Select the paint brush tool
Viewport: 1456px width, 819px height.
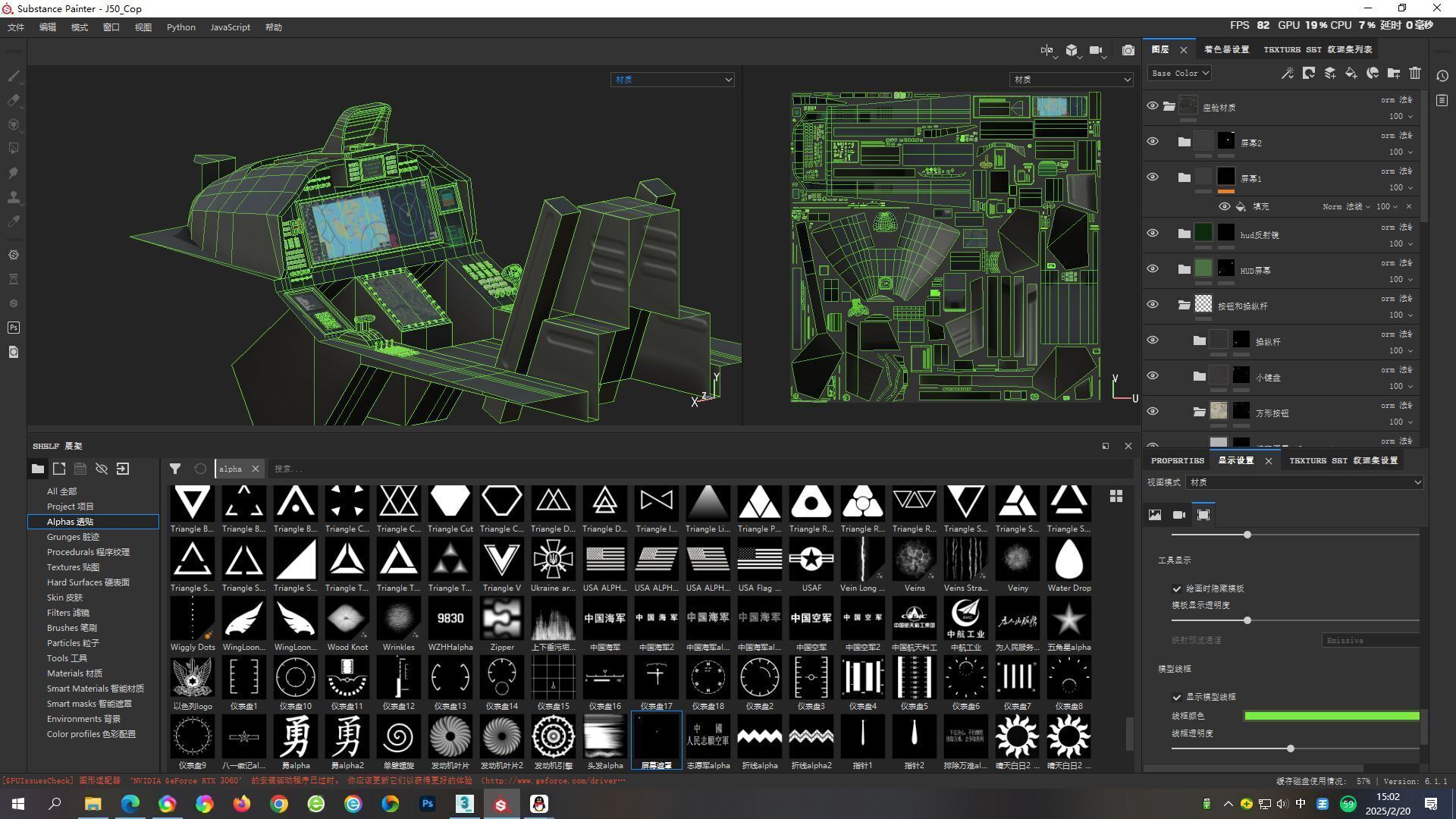click(x=14, y=76)
